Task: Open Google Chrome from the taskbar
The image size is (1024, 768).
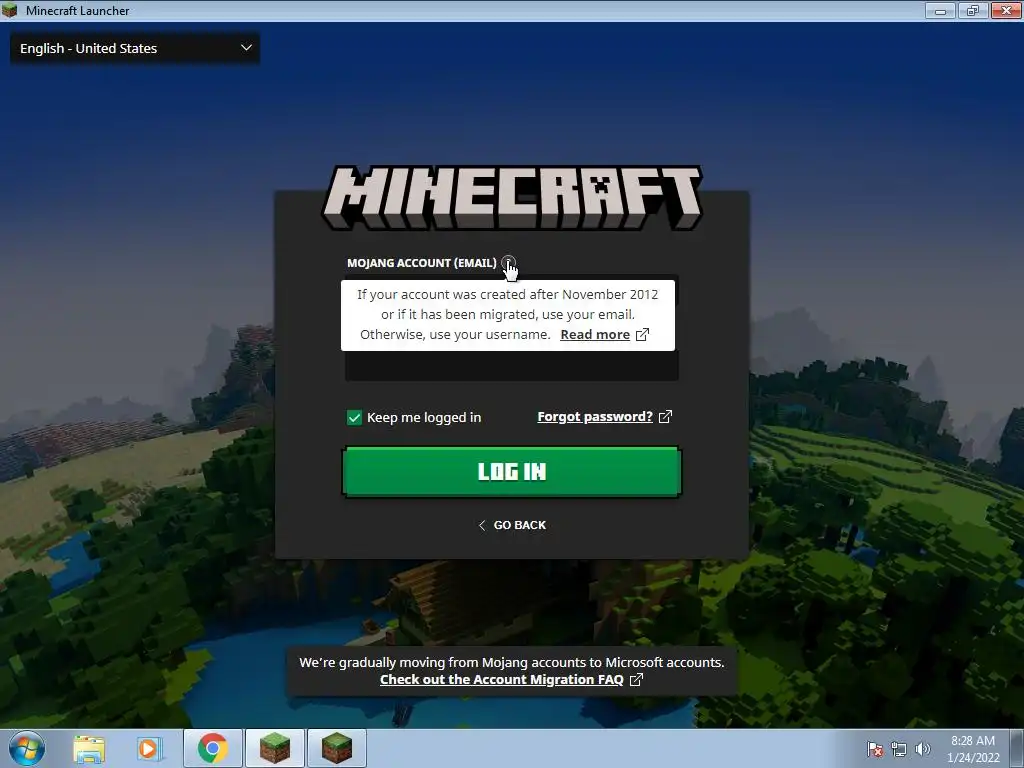Action: click(213, 748)
